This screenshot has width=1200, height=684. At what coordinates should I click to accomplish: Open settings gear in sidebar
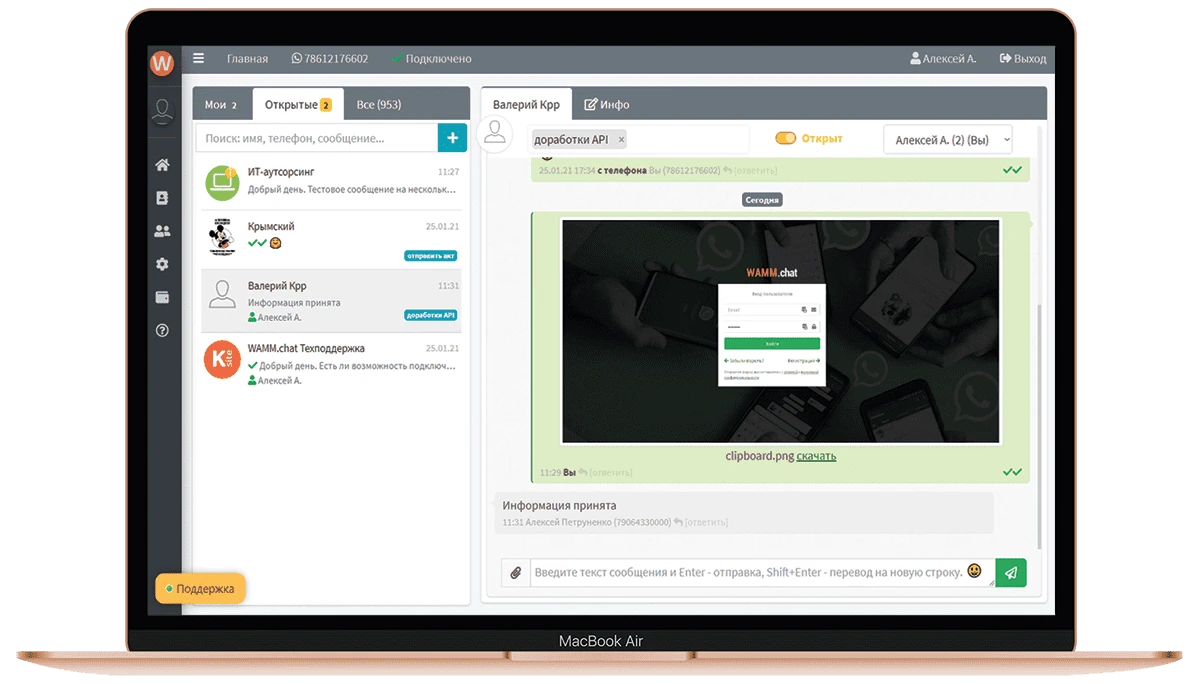pos(162,264)
